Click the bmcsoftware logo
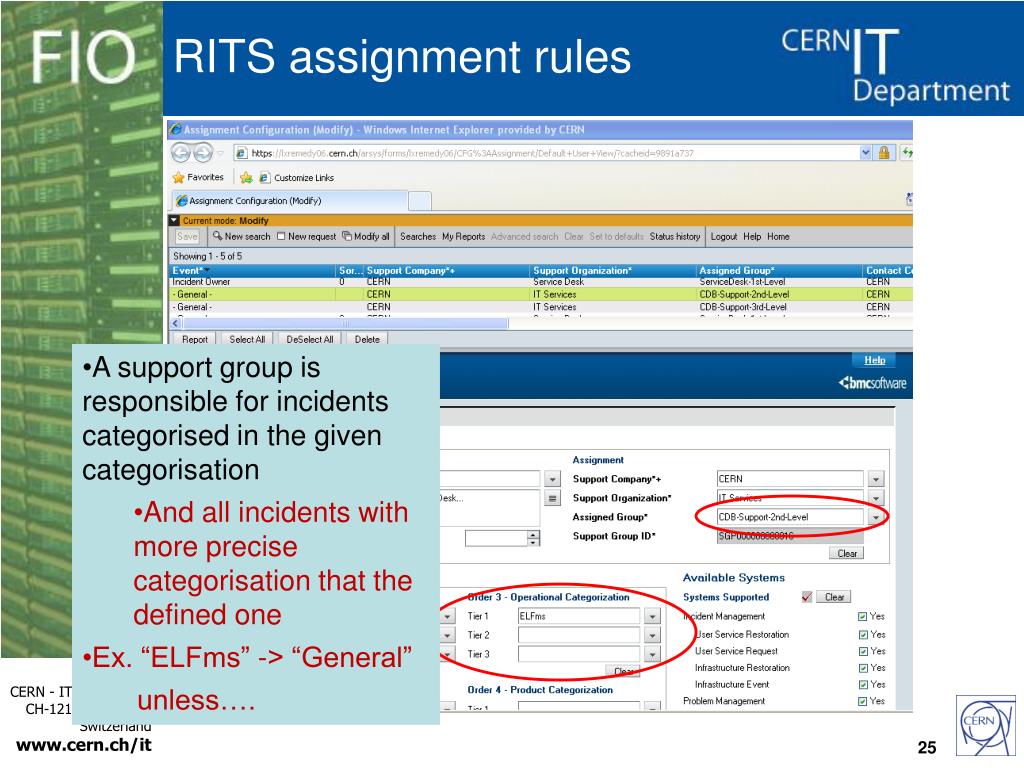 pyautogui.click(x=872, y=383)
